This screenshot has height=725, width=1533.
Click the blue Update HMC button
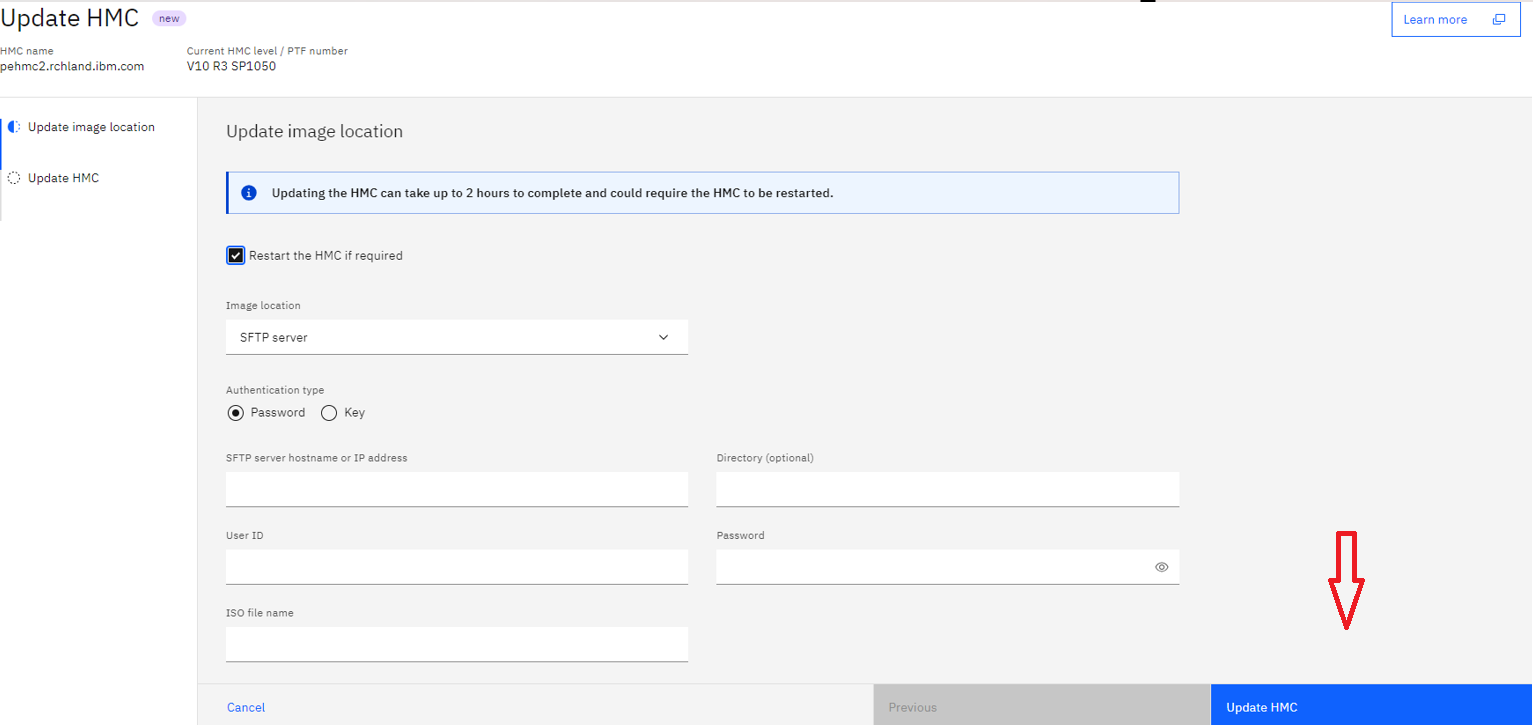[x=1371, y=707]
